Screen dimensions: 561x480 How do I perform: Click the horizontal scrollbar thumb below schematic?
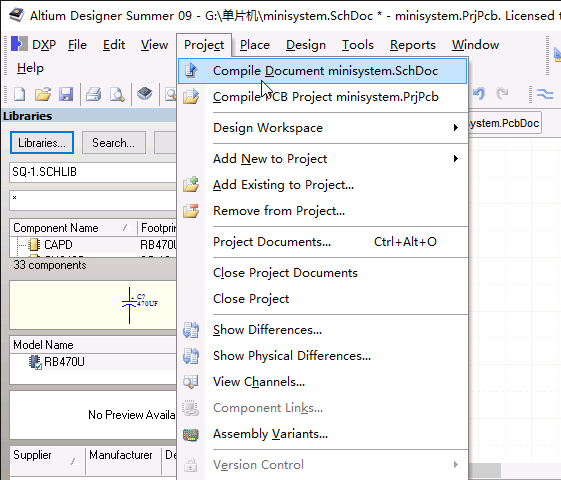484,469
